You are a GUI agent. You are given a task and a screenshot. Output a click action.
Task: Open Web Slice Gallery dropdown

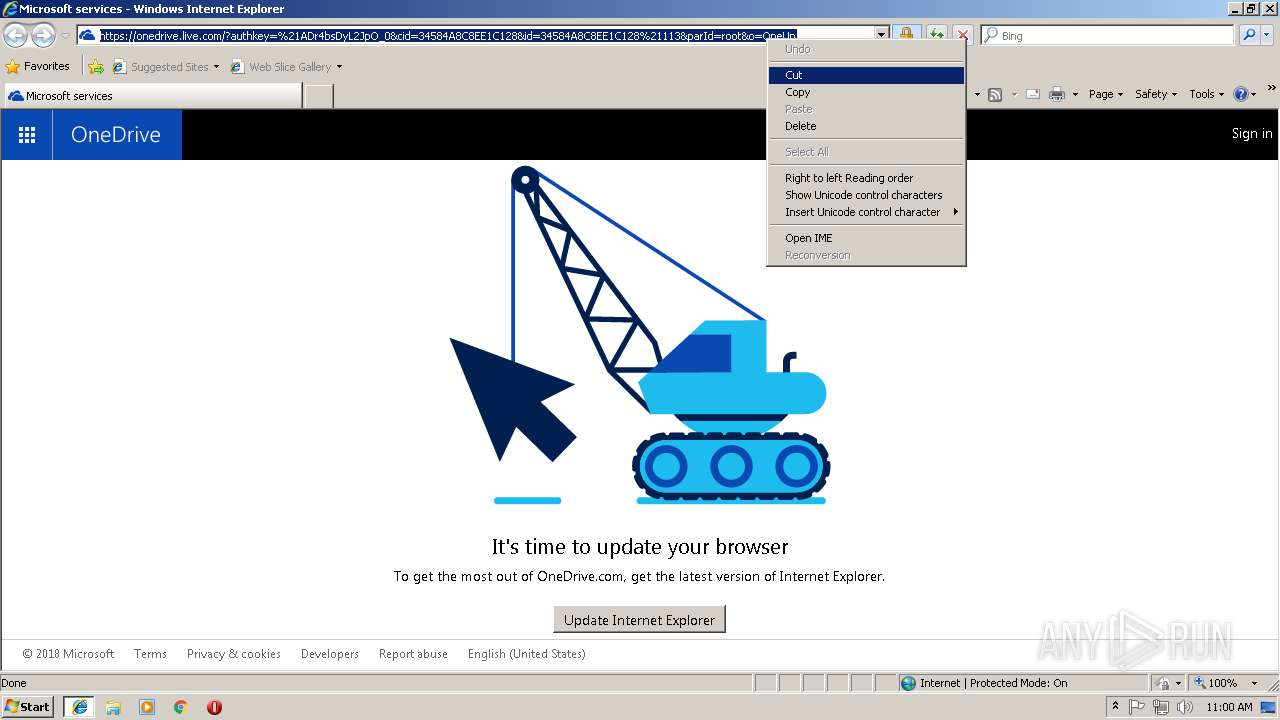point(287,67)
